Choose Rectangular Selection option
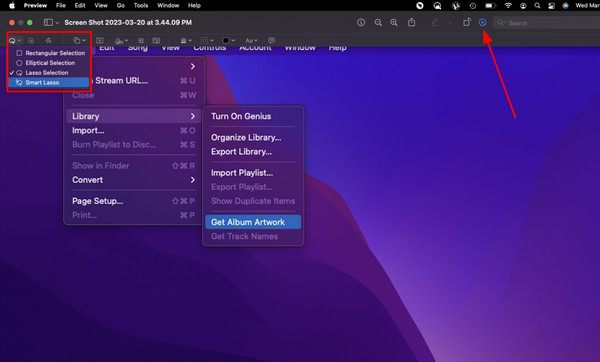 [49, 53]
